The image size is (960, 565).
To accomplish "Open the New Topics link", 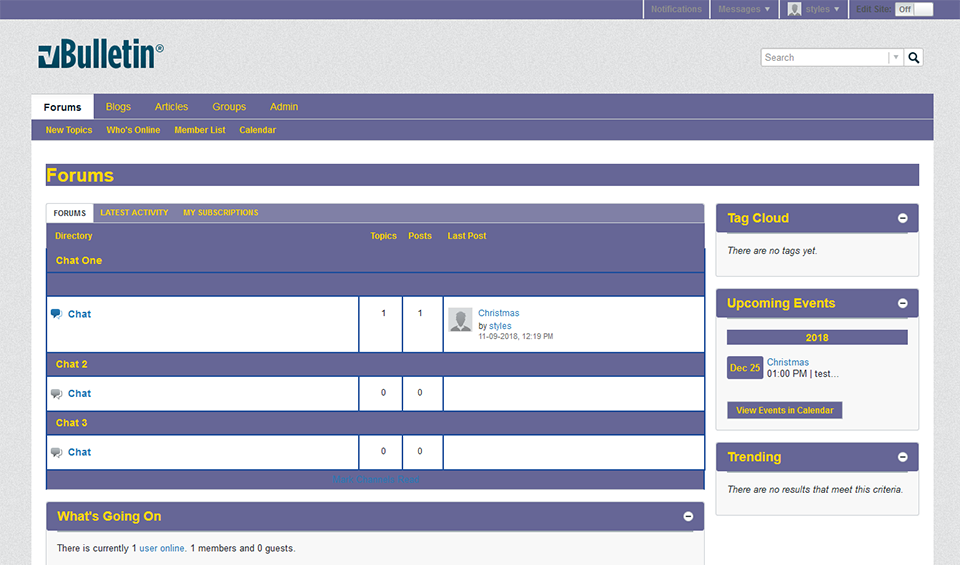I will pos(69,130).
